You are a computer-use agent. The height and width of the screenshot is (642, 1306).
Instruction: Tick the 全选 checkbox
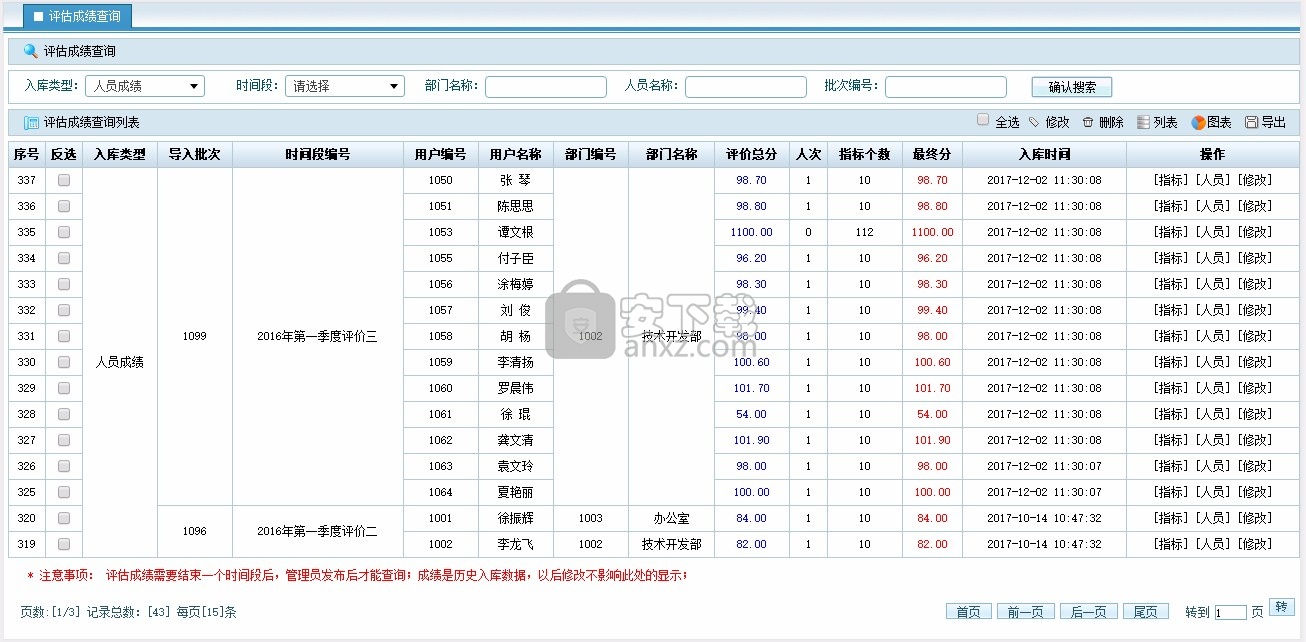click(x=983, y=120)
